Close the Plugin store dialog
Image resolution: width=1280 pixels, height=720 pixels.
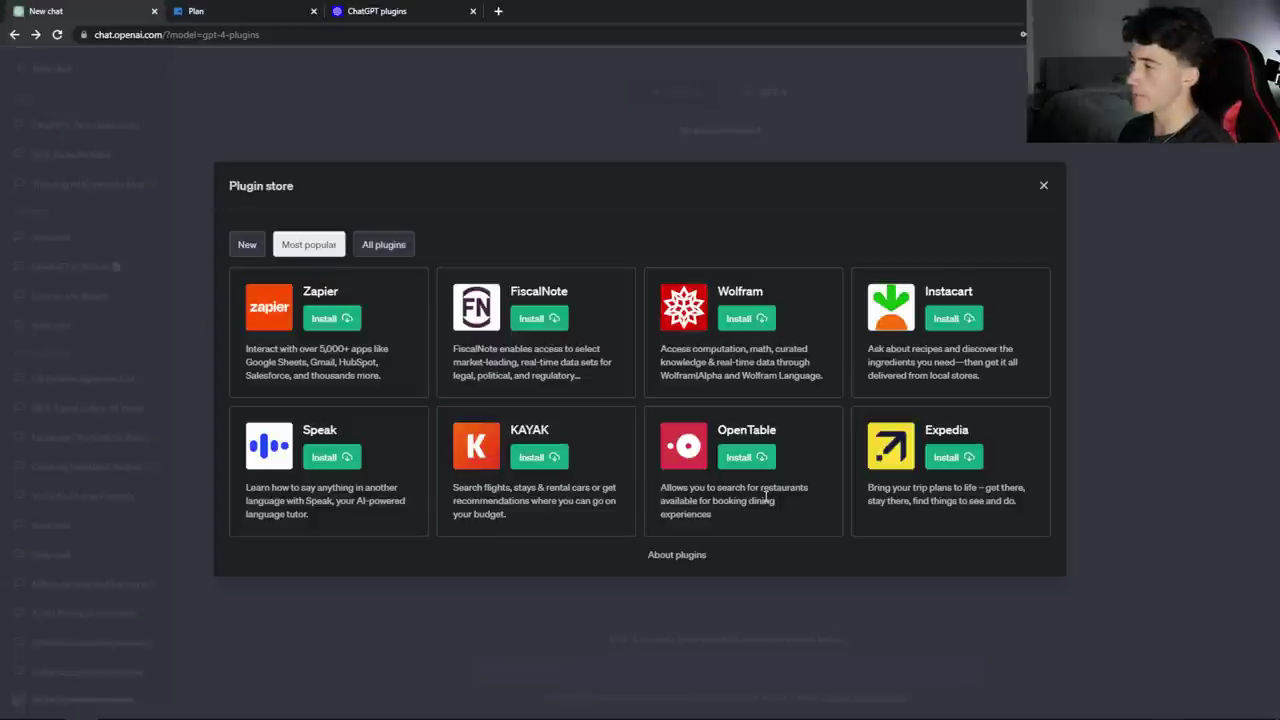[x=1044, y=185]
